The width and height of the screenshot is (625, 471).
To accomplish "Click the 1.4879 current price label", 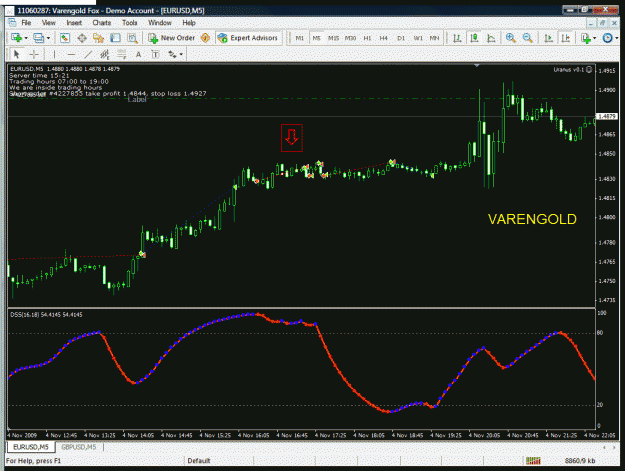I will pos(607,116).
